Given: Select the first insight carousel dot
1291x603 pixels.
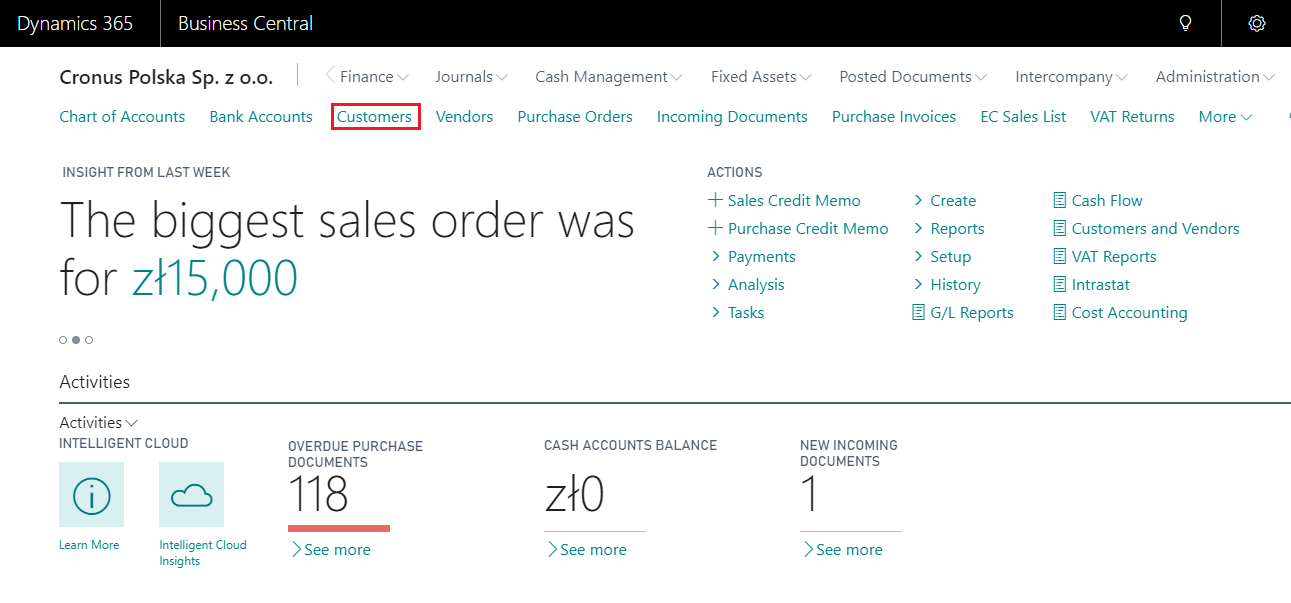Looking at the screenshot, I should 63,340.
